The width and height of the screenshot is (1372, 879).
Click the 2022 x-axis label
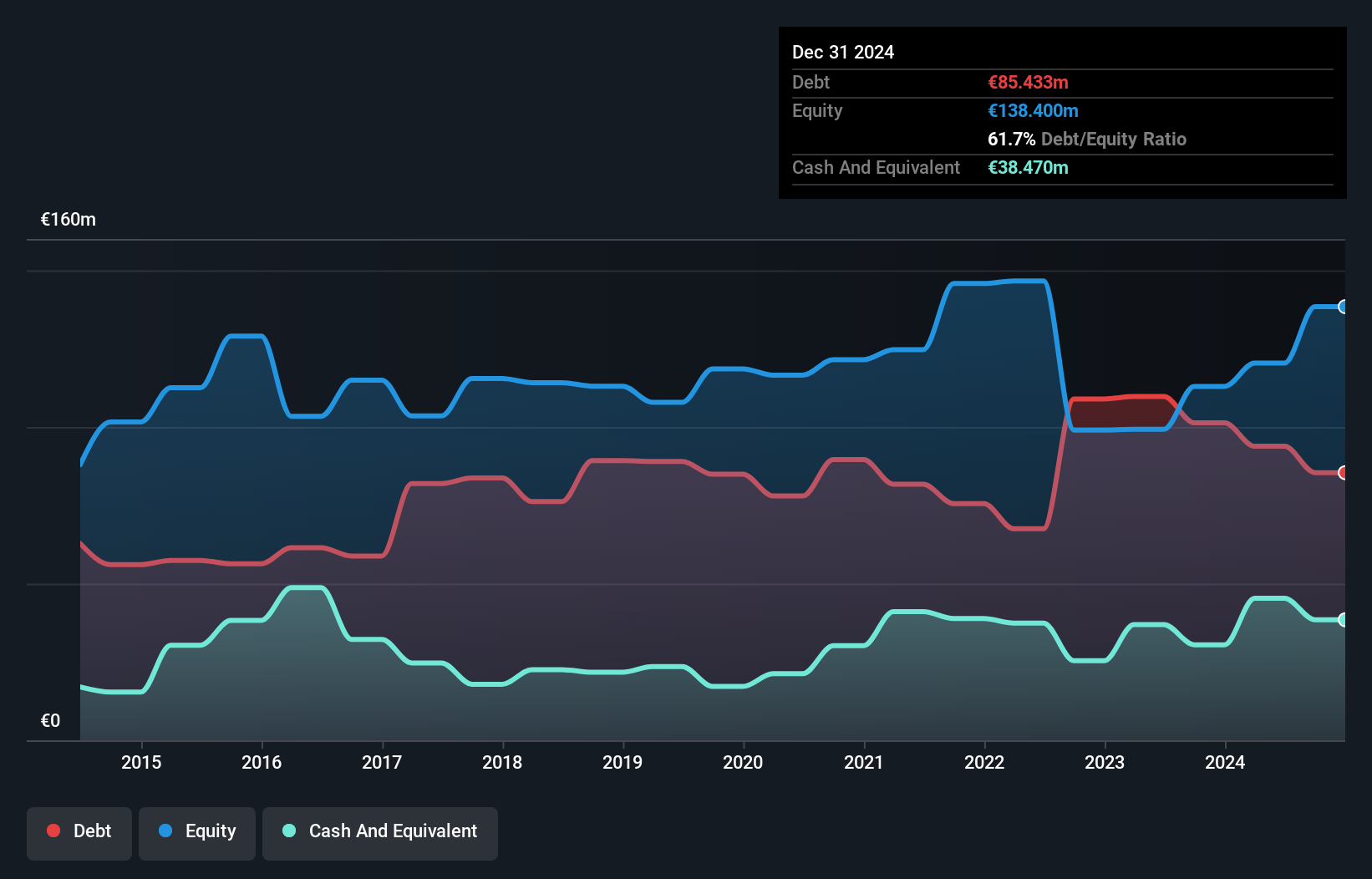(984, 762)
